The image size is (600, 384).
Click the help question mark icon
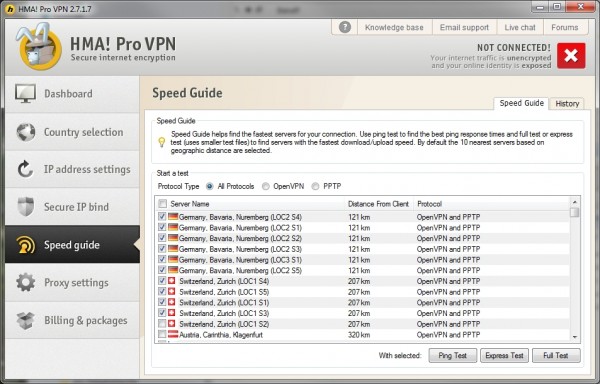pyautogui.click(x=345, y=27)
